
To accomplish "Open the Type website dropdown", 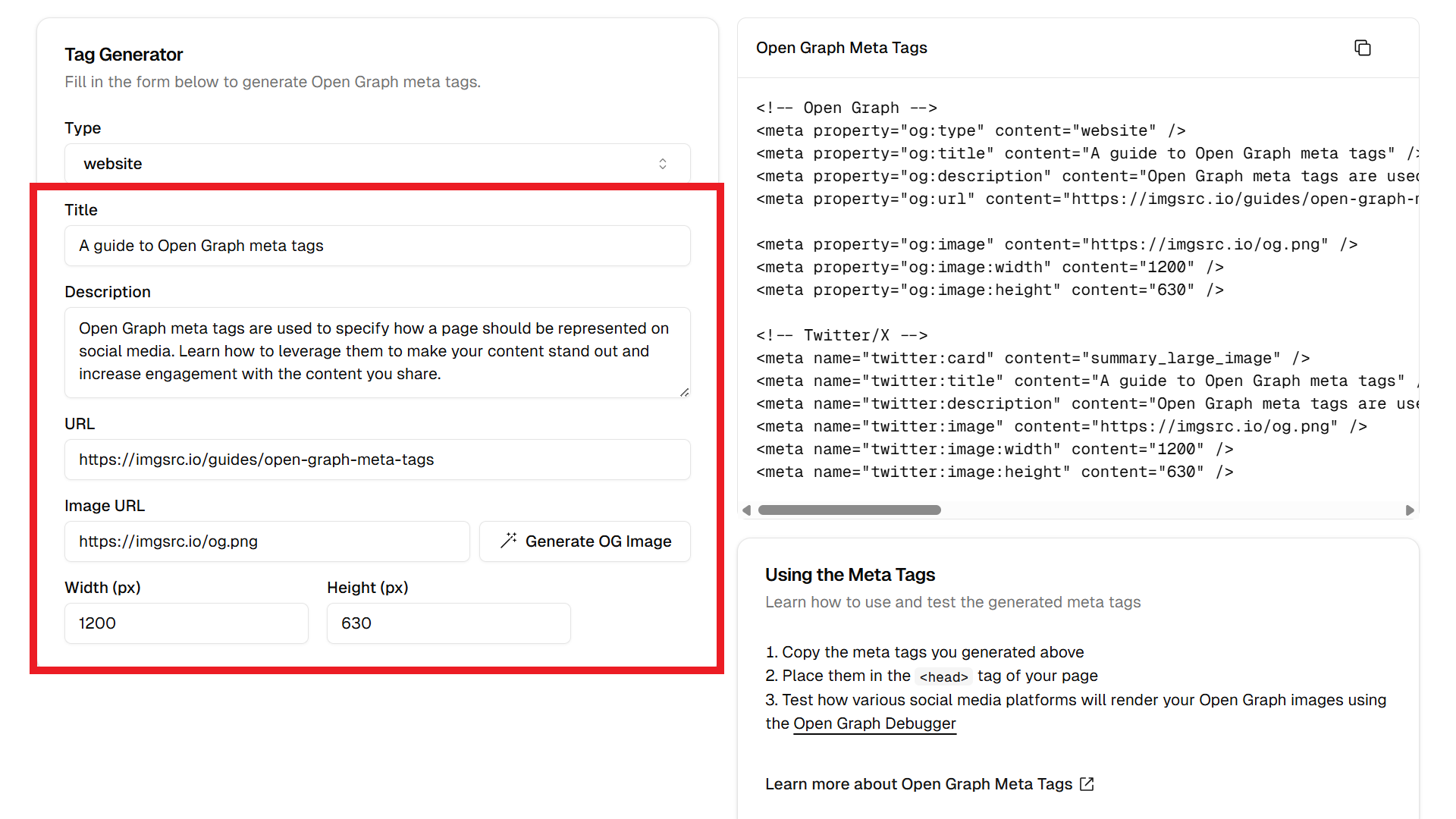I will [377, 164].
